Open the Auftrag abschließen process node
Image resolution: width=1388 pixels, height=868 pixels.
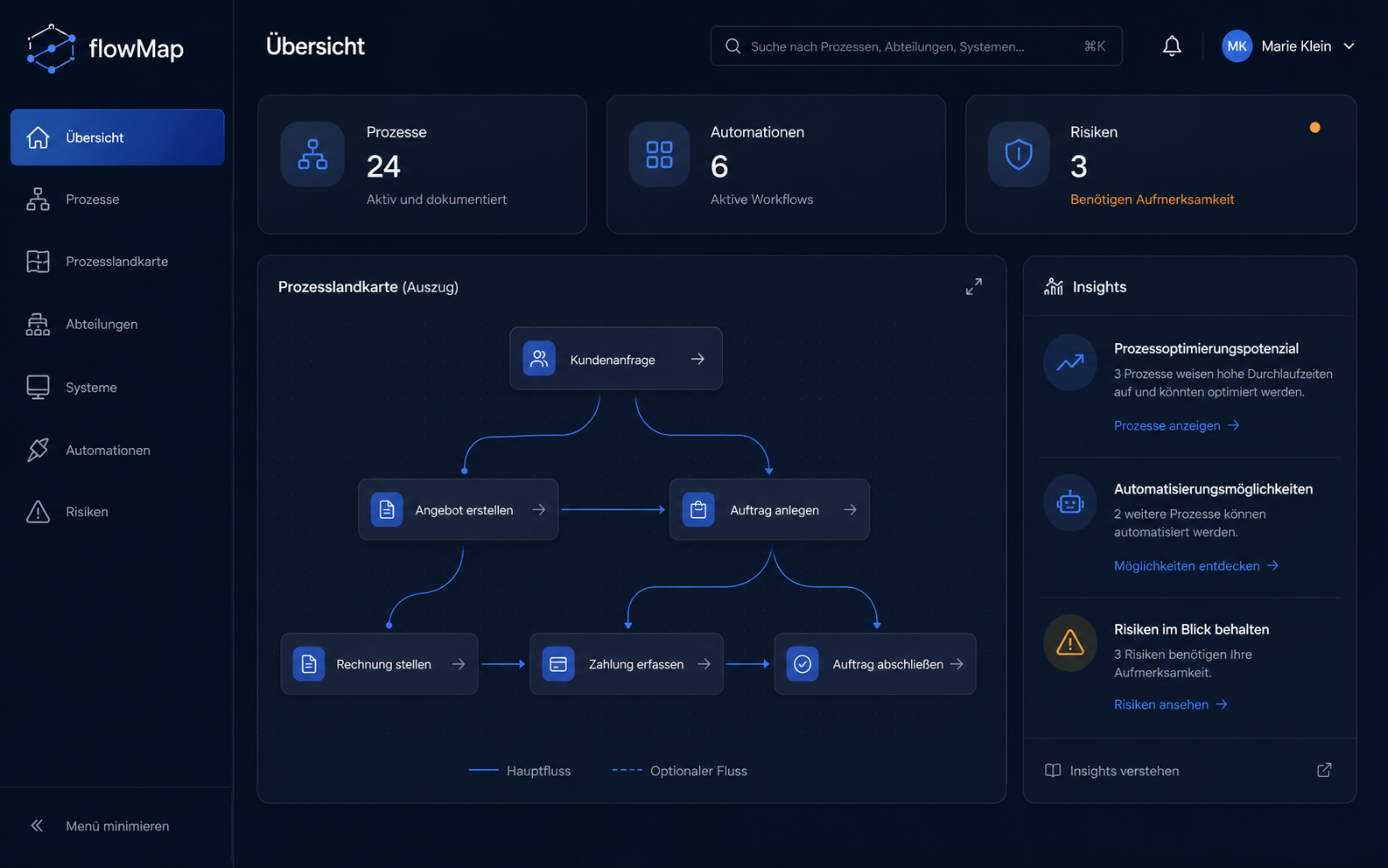[x=875, y=664]
